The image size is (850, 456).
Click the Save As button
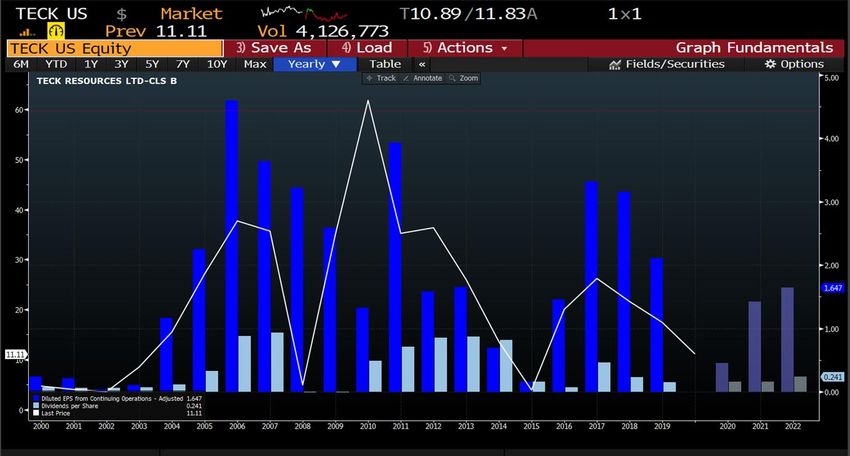275,48
